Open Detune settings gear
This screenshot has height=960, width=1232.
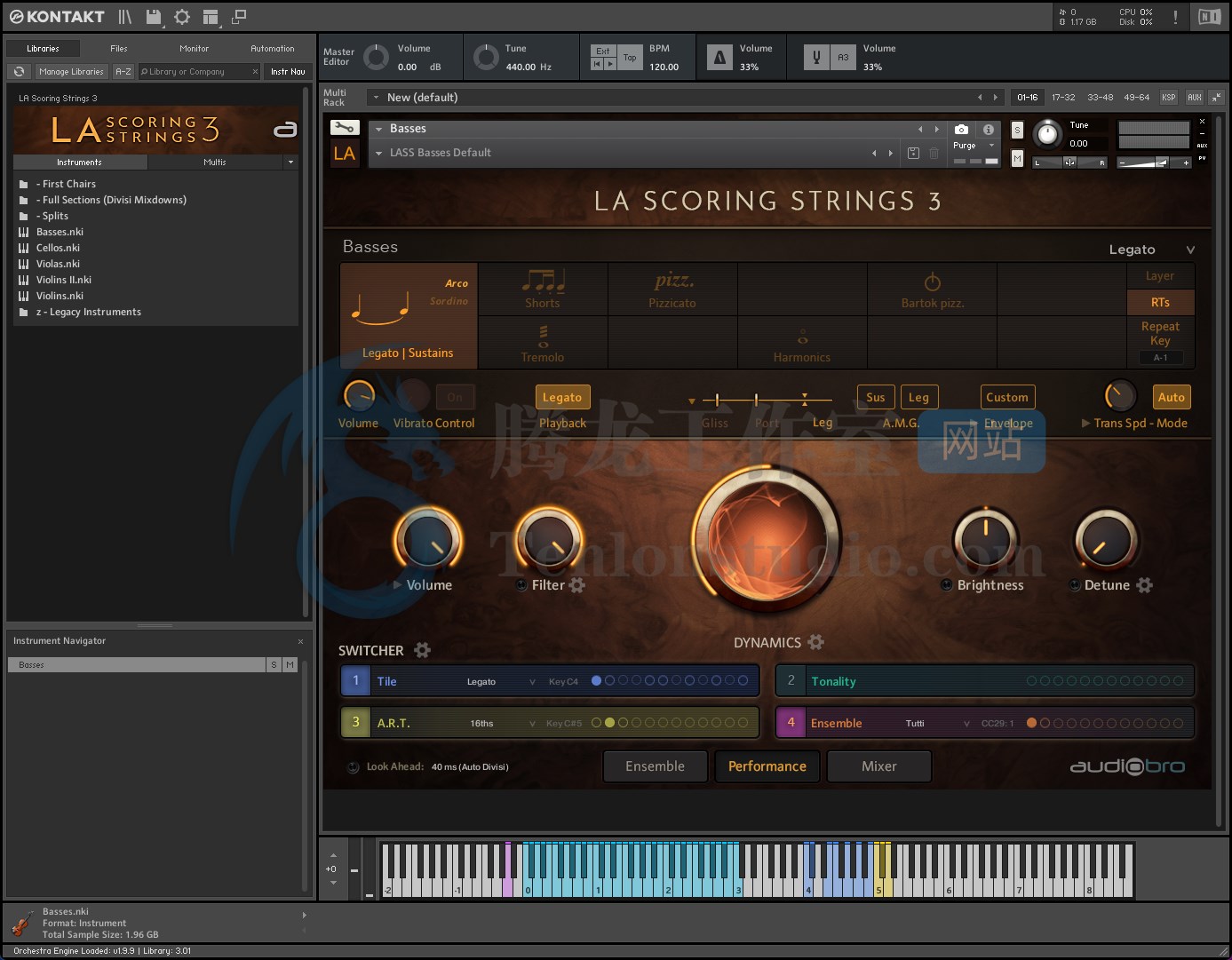(x=1145, y=585)
